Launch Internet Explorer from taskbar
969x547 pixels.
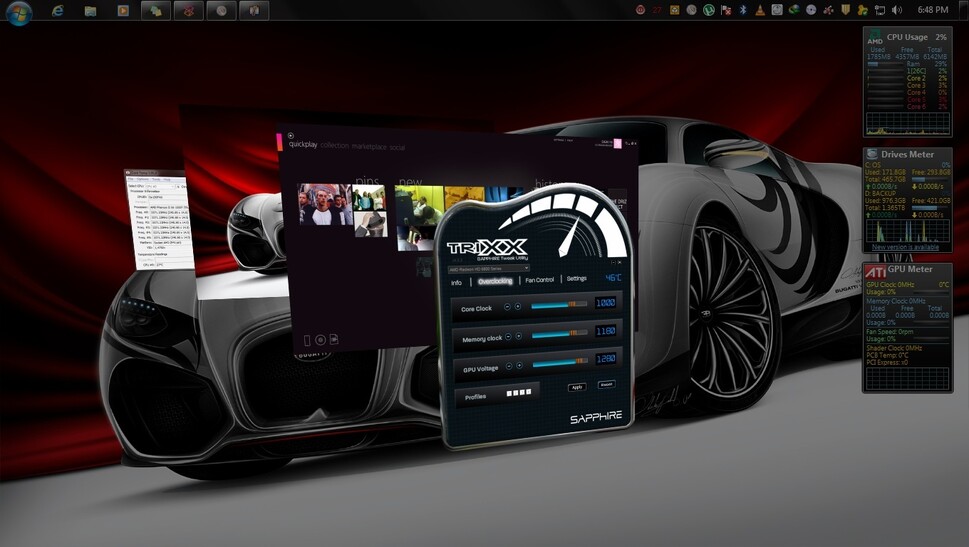tap(57, 11)
